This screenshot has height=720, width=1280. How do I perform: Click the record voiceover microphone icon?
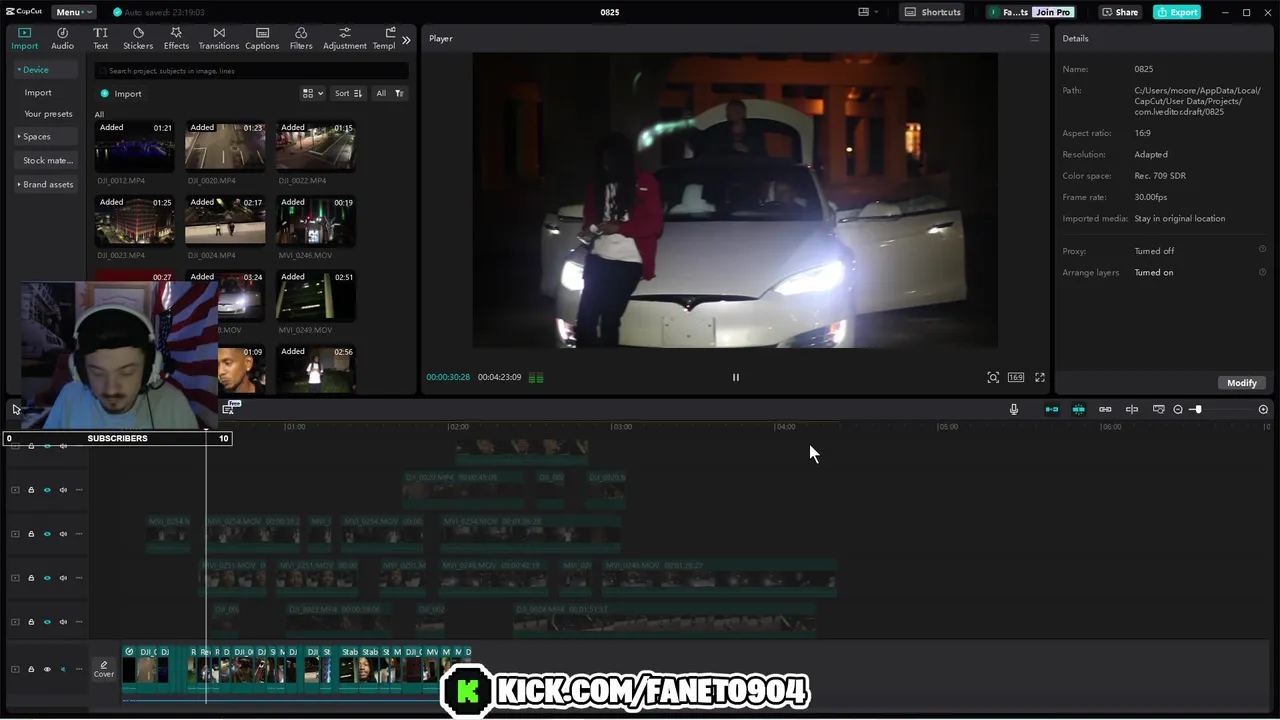(x=1014, y=409)
